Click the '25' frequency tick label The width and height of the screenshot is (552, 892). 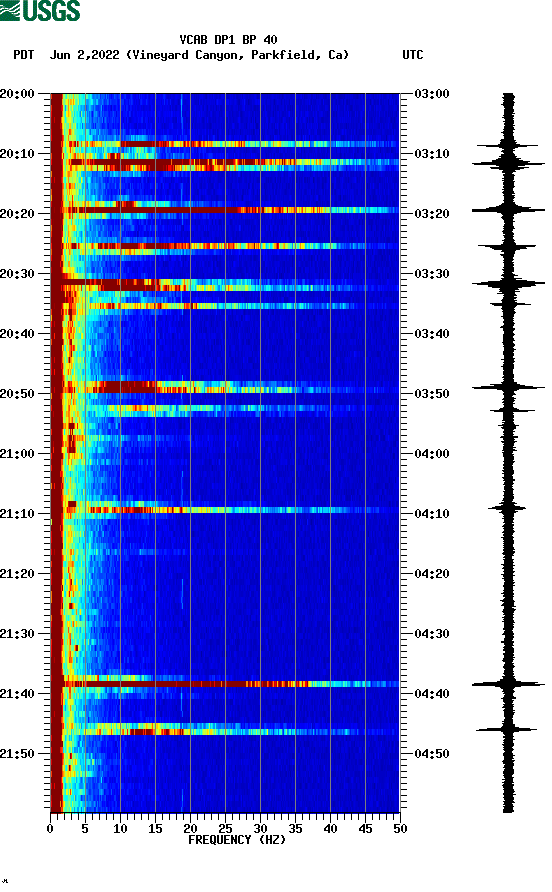point(225,829)
